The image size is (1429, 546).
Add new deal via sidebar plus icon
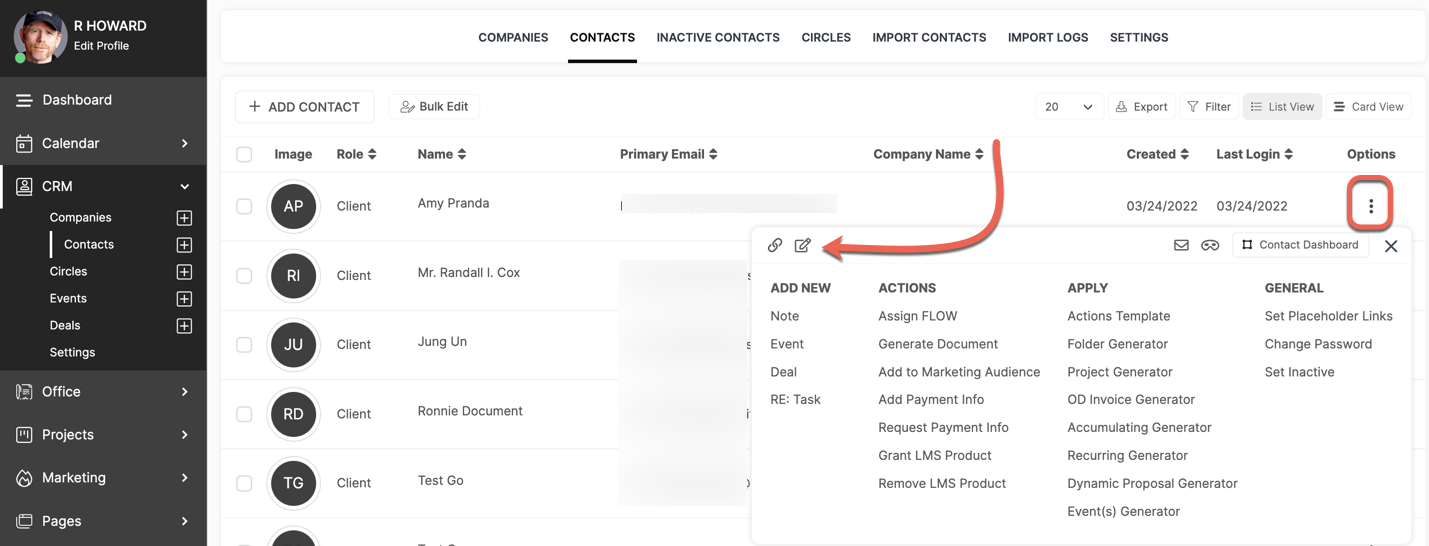coord(184,326)
